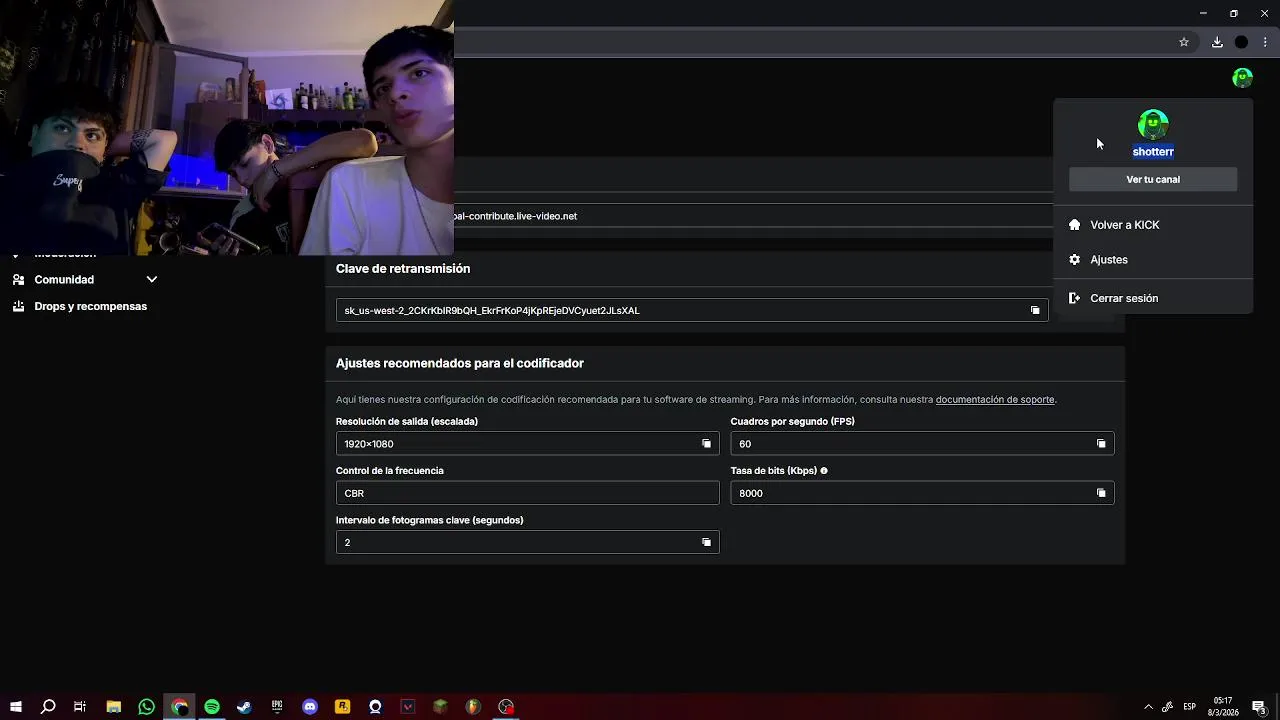Click the shotterr username text
Viewport: 1280px width, 720px height.
click(x=1153, y=152)
